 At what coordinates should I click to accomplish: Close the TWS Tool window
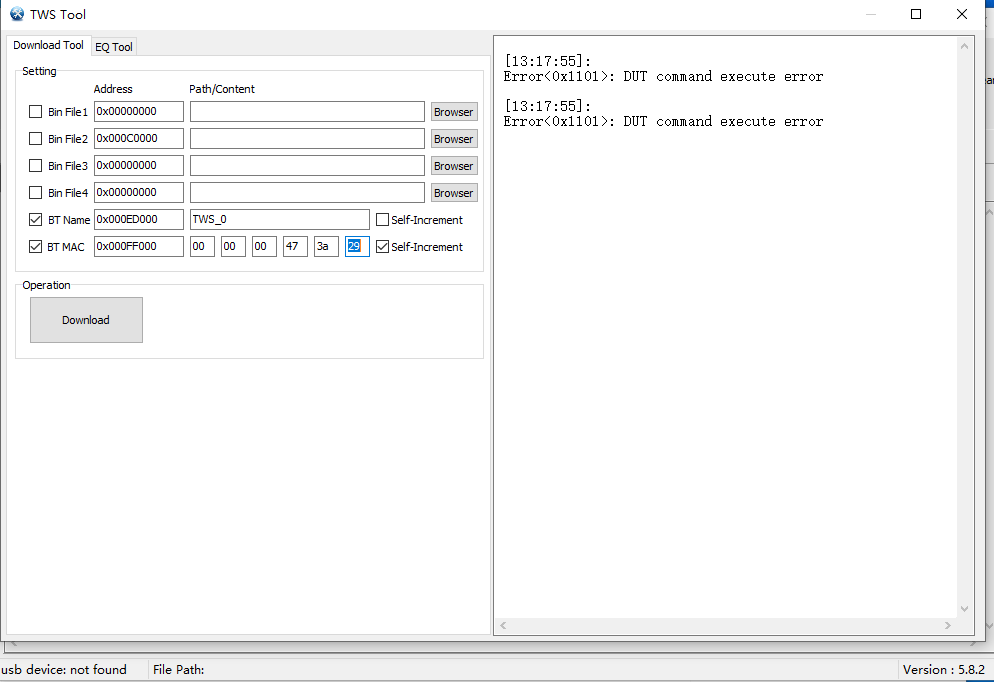[962, 15]
